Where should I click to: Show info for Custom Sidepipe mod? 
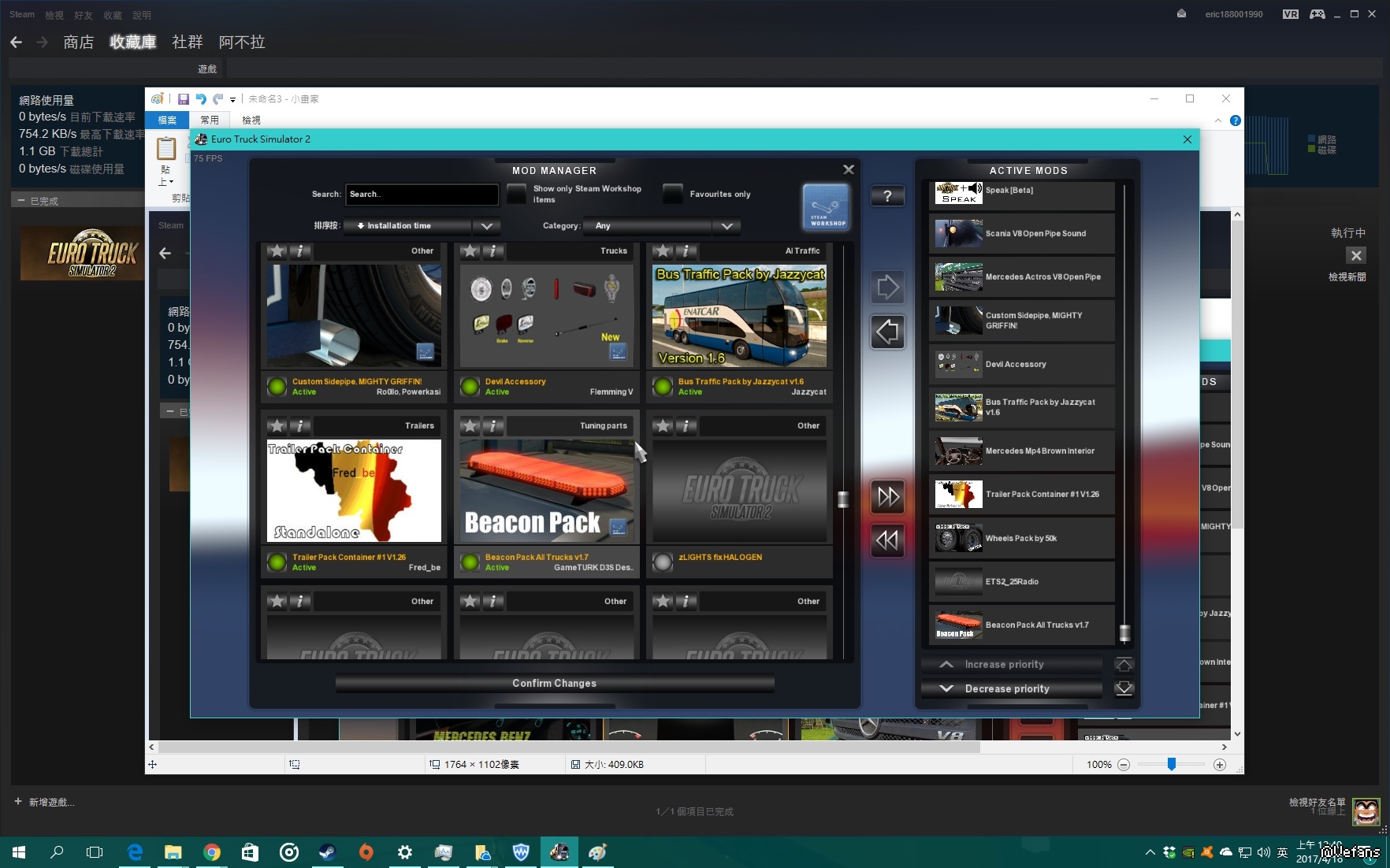(300, 251)
